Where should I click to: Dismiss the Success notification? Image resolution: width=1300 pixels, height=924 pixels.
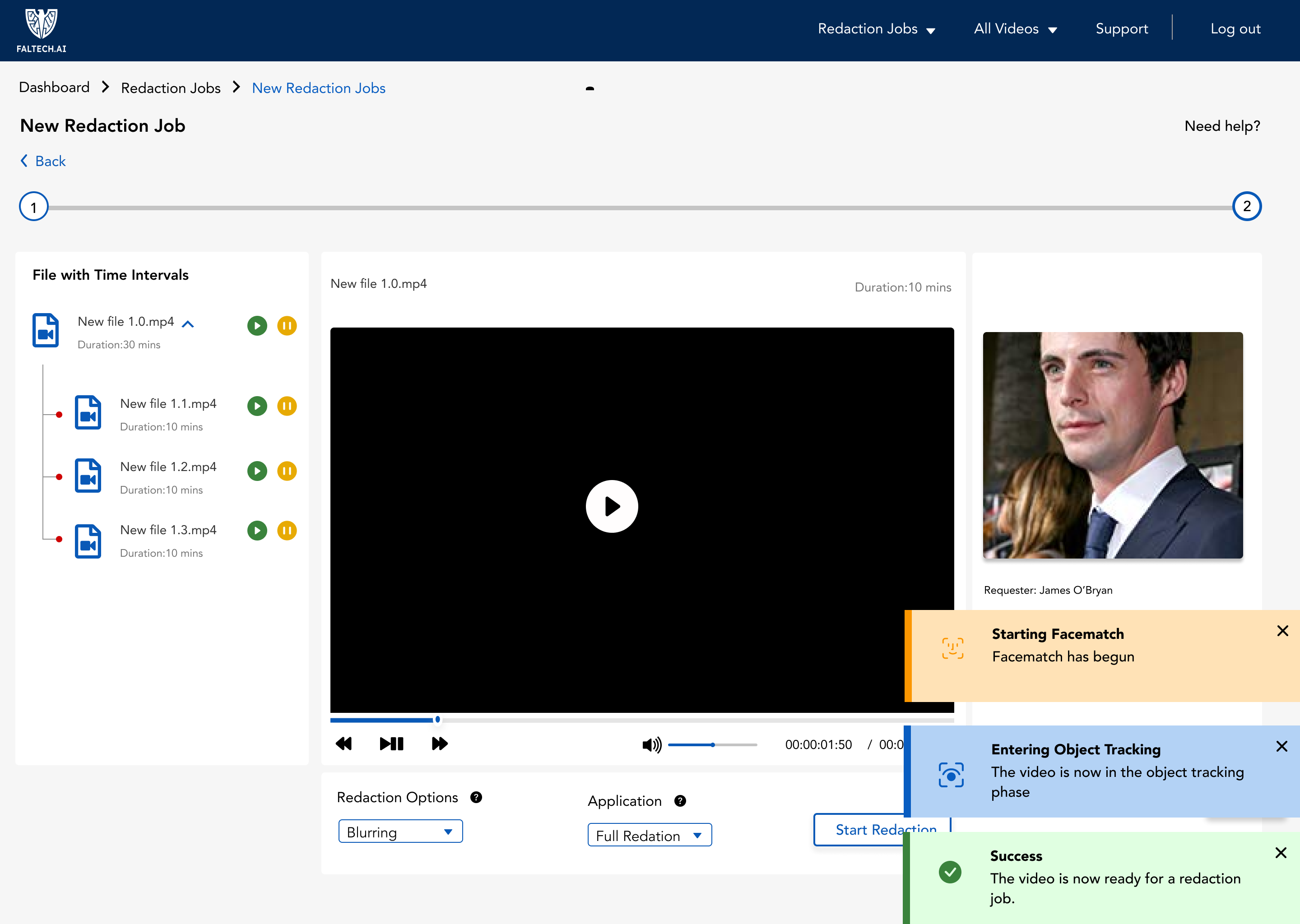pos(1281,853)
